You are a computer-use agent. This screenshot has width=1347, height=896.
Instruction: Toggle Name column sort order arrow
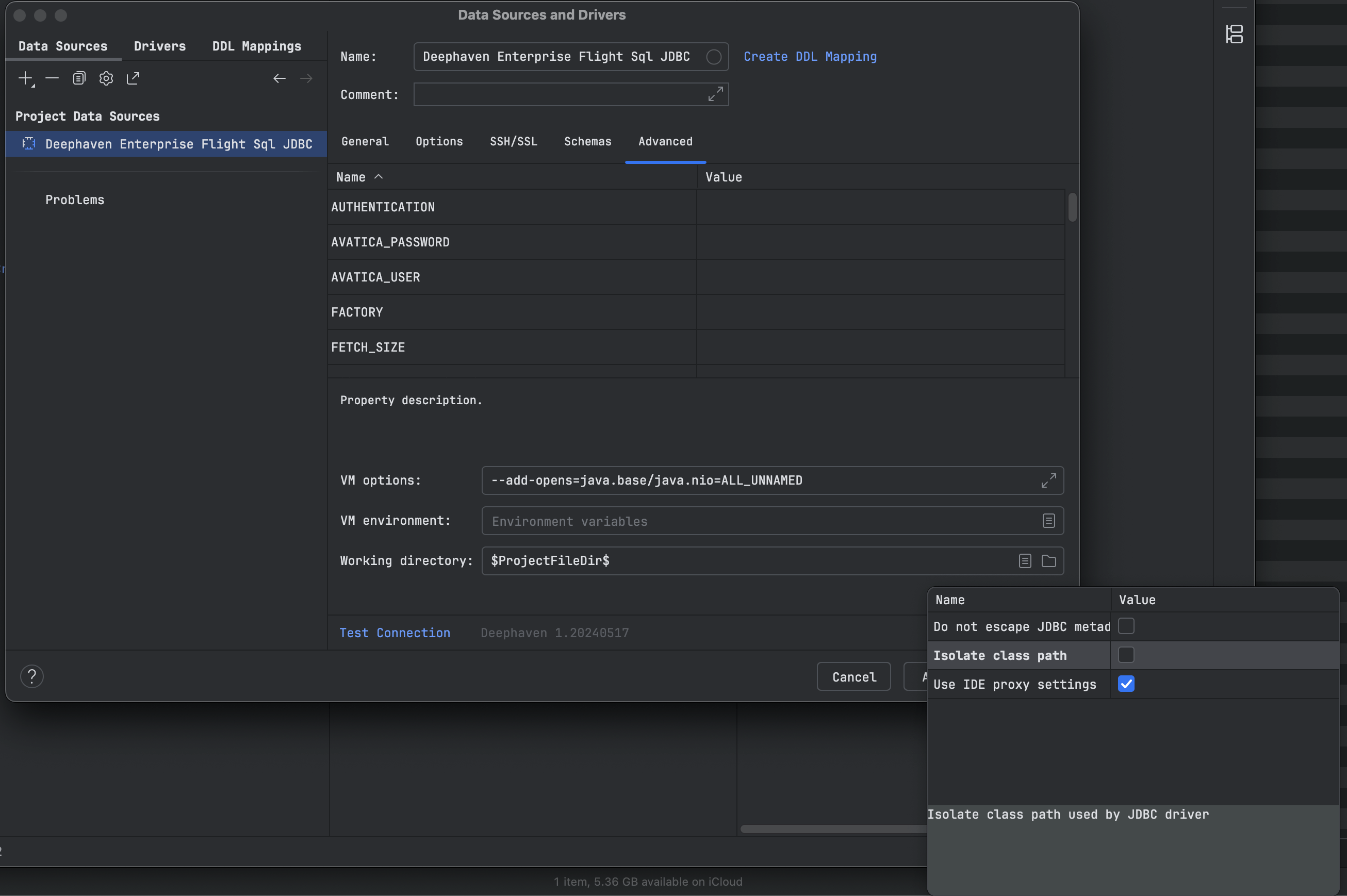[379, 177]
